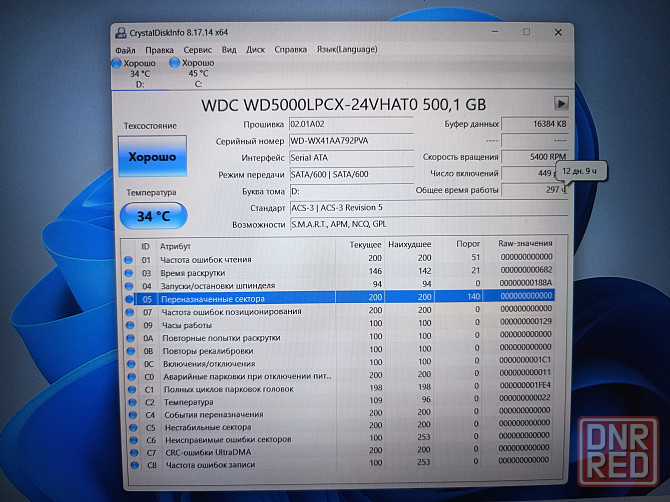Click the Атрибут column header
Screen dimensions: 670x502
click(175, 247)
